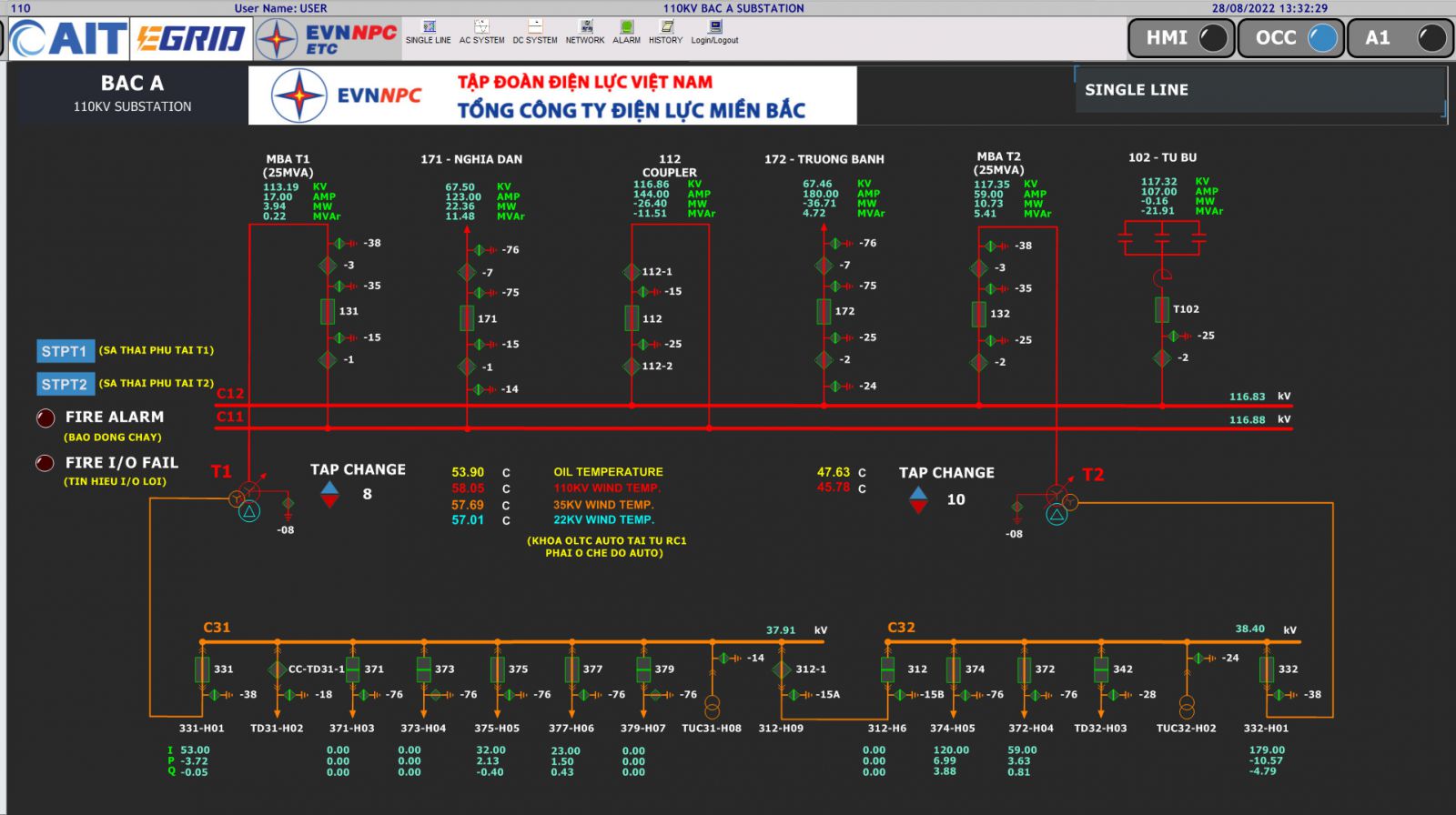1456x815 pixels.
Task: Click the C31 bus voltage 37.91 value
Action: click(x=781, y=630)
